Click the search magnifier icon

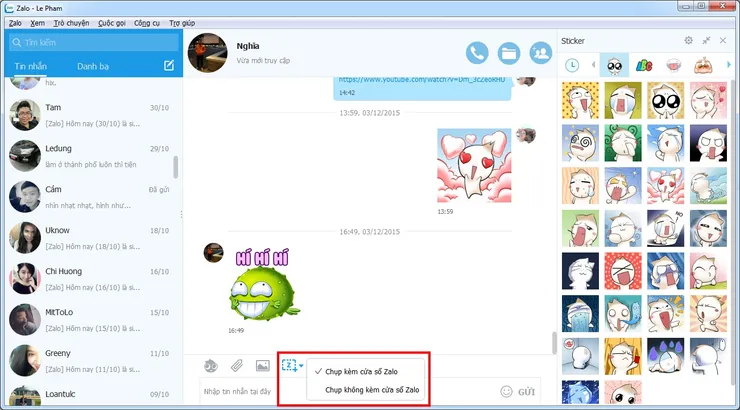coord(17,42)
